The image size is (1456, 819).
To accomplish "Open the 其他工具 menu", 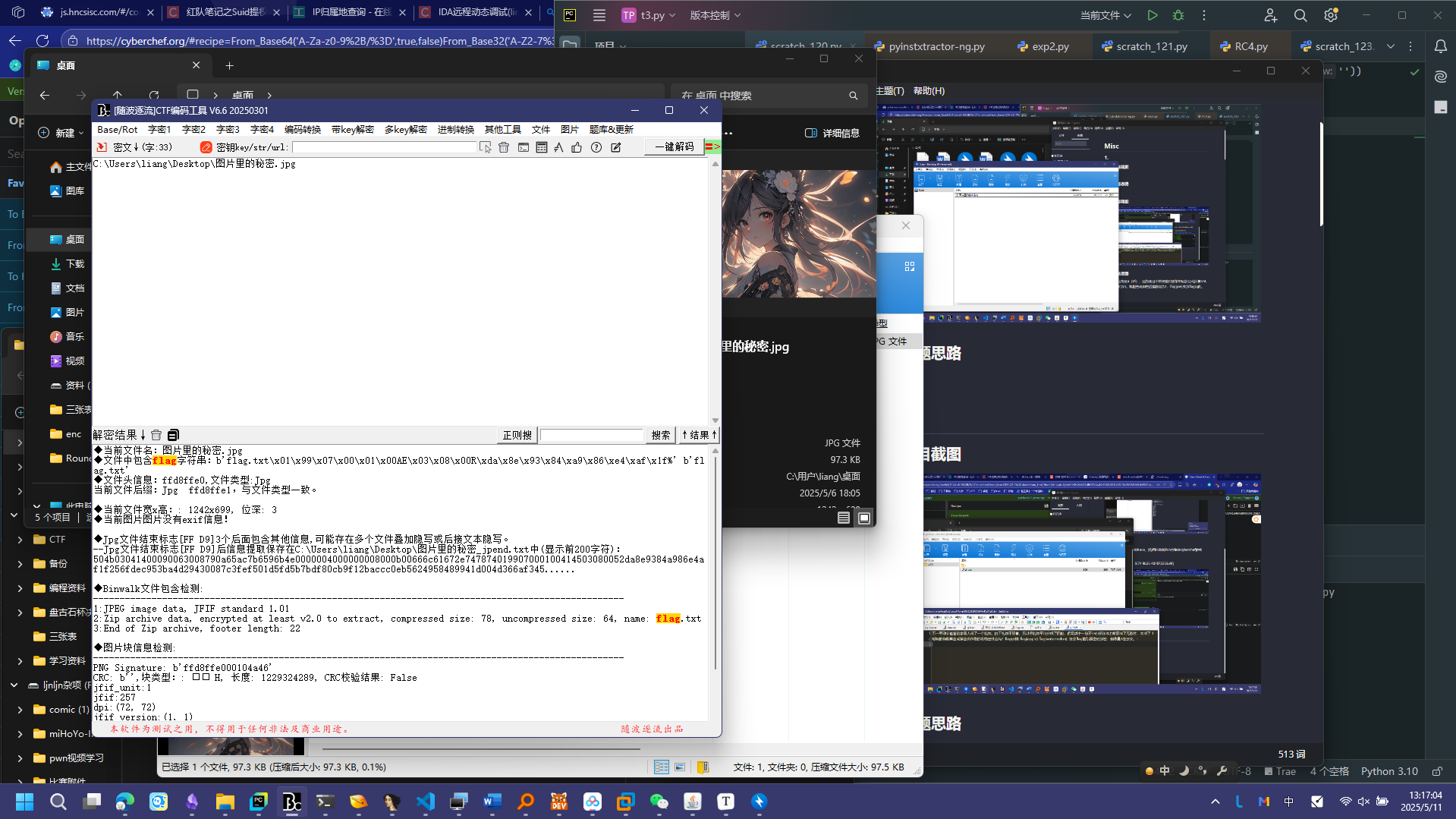I will (x=503, y=130).
